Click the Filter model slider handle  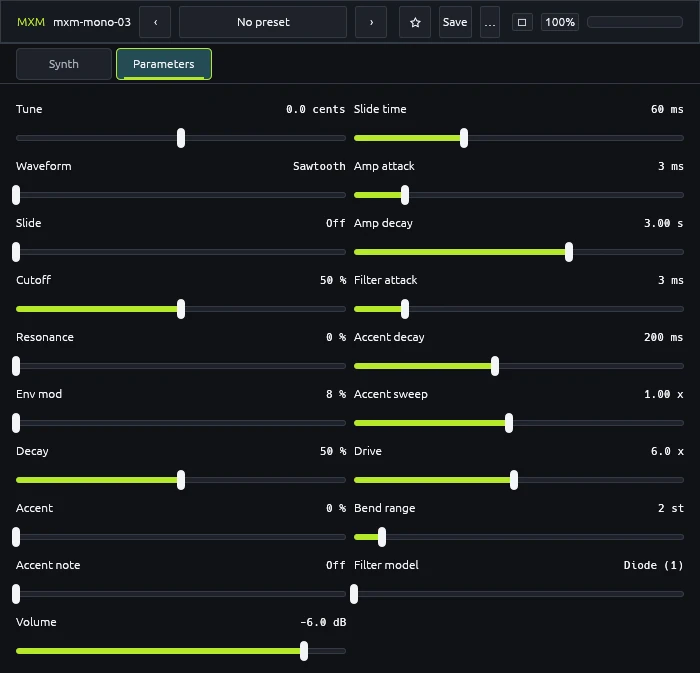[x=354, y=594]
